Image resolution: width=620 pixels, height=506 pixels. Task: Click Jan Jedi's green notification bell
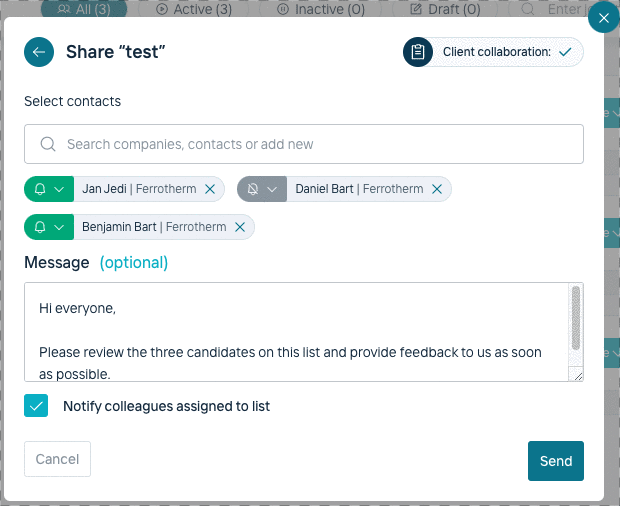pos(40,189)
